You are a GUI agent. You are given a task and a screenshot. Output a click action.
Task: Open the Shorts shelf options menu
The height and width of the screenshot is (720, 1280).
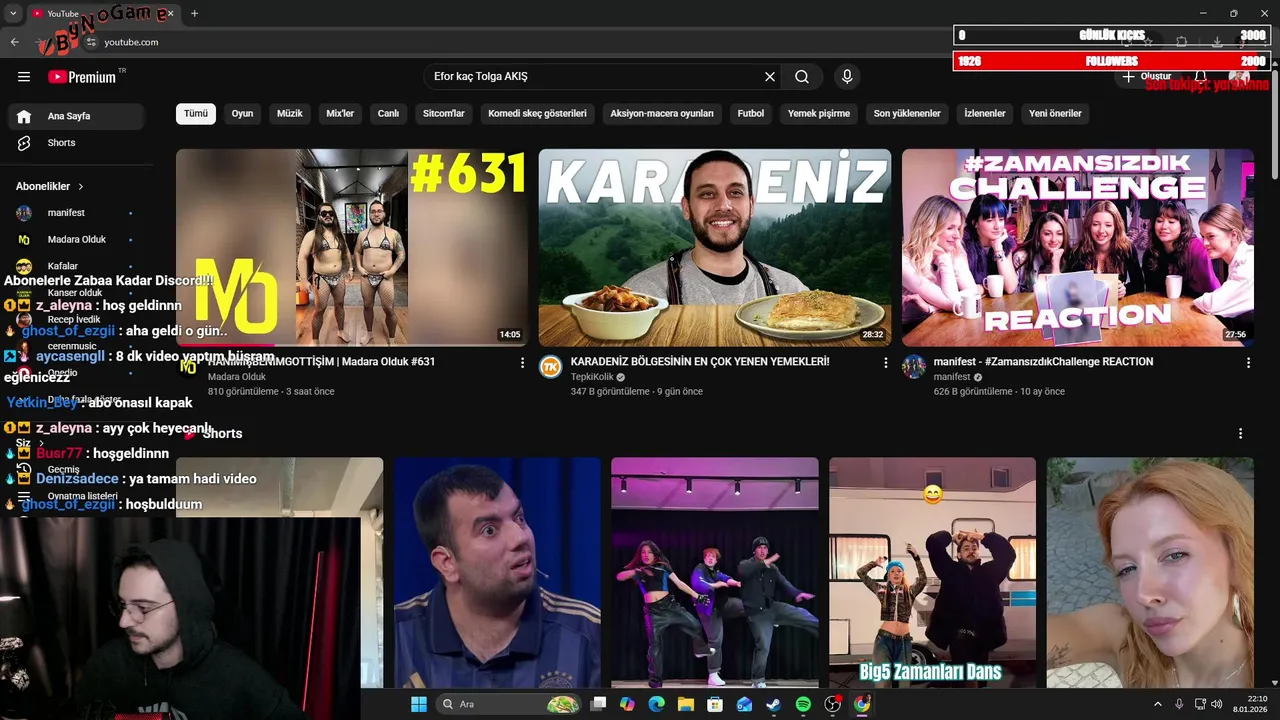(x=1241, y=434)
